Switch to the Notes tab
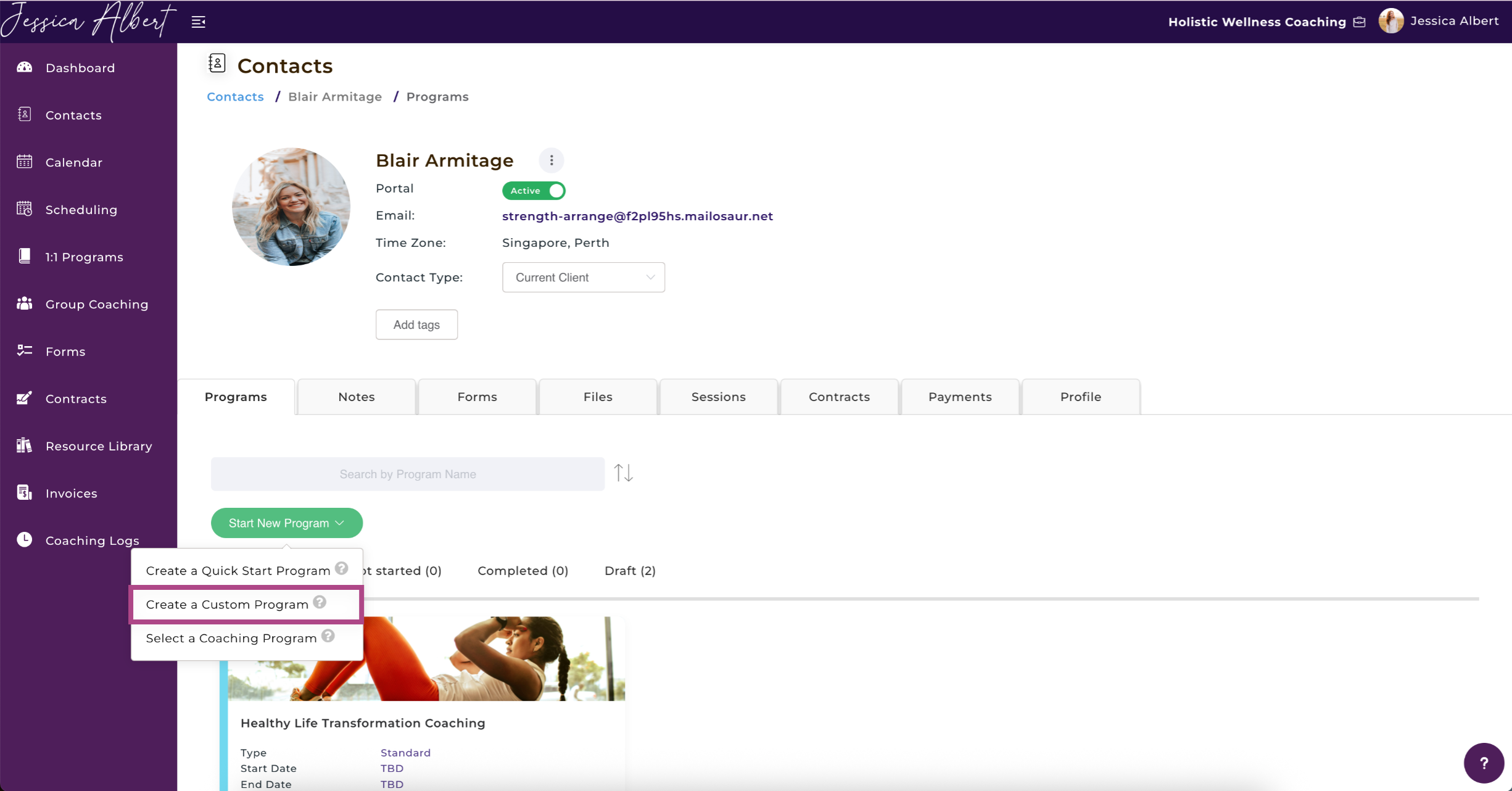Viewport: 1512px width, 791px height. click(357, 397)
